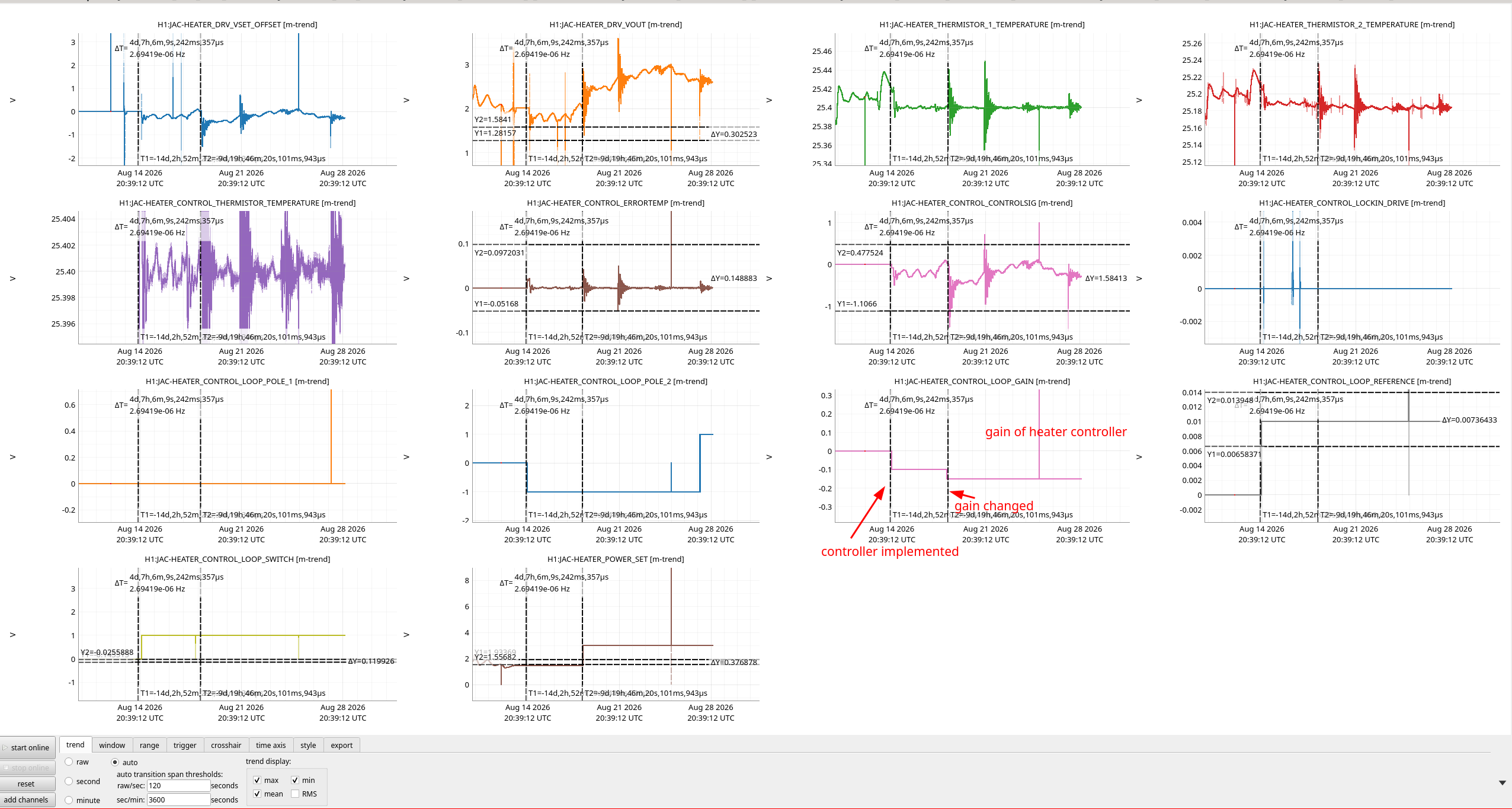
Task: Switch to the crosshair tab
Action: 226,745
